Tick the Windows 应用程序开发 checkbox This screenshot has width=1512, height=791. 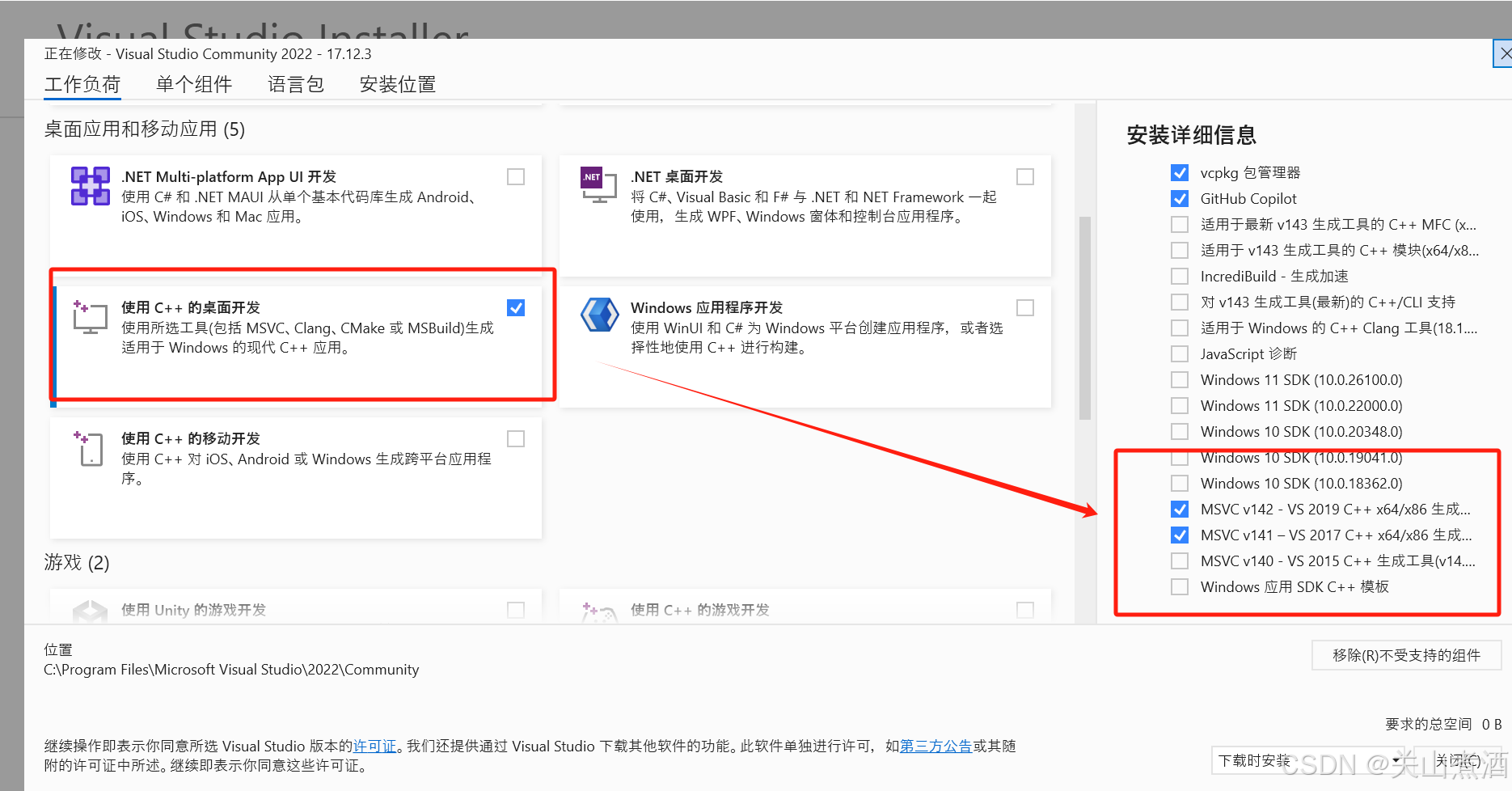(x=1025, y=307)
